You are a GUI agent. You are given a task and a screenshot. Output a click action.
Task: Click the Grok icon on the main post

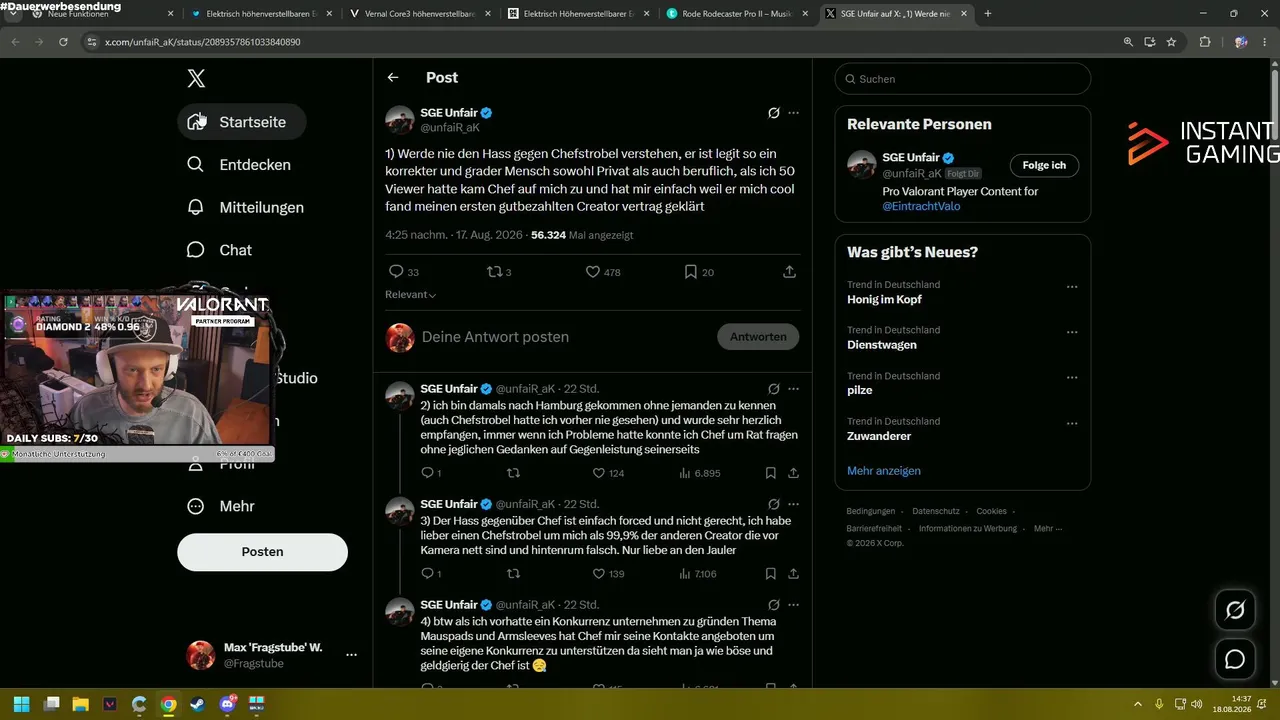(x=773, y=113)
